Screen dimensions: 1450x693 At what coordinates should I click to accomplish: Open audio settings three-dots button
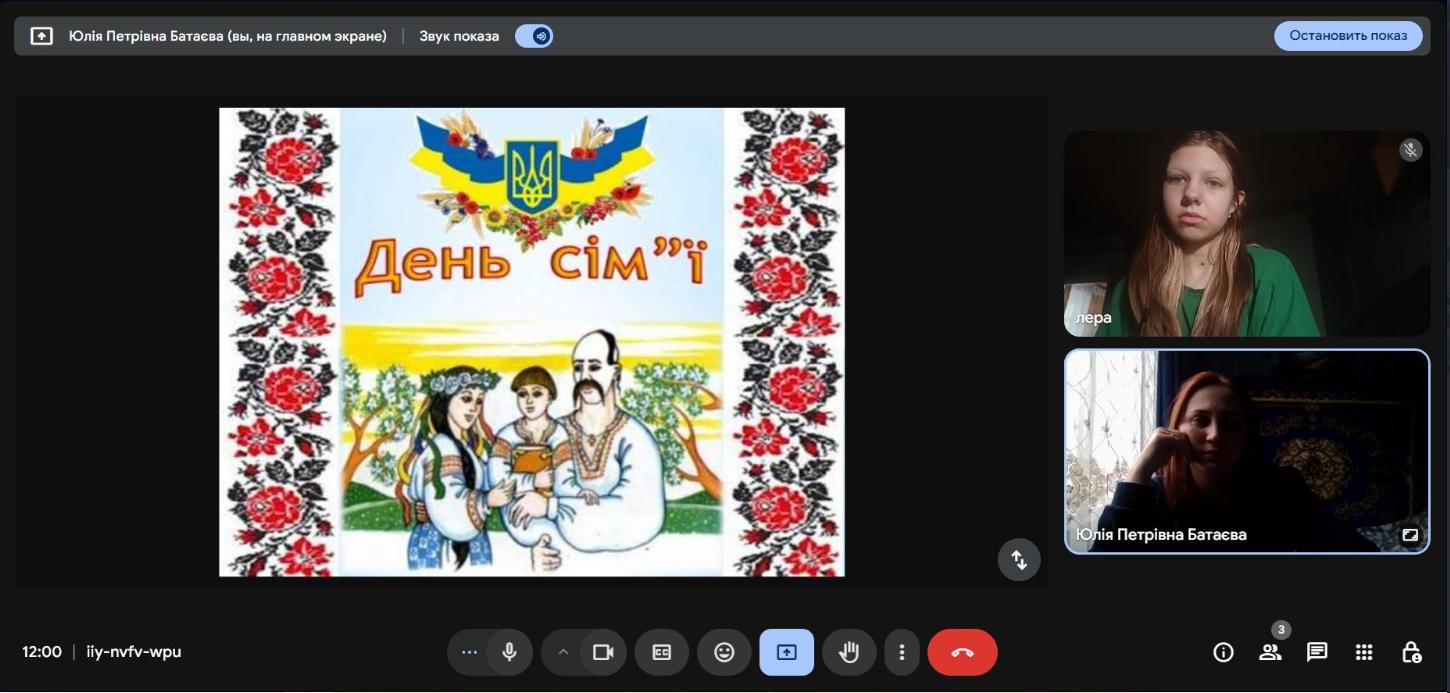[x=469, y=652]
